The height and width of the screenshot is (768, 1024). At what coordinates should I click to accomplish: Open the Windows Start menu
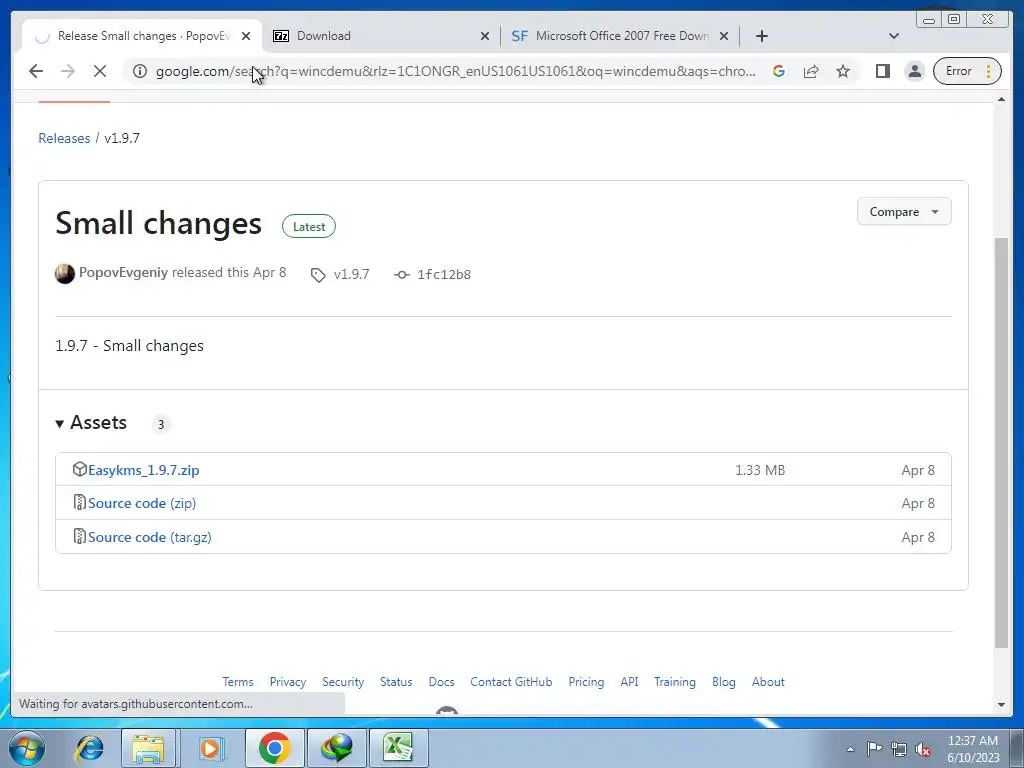[26, 748]
